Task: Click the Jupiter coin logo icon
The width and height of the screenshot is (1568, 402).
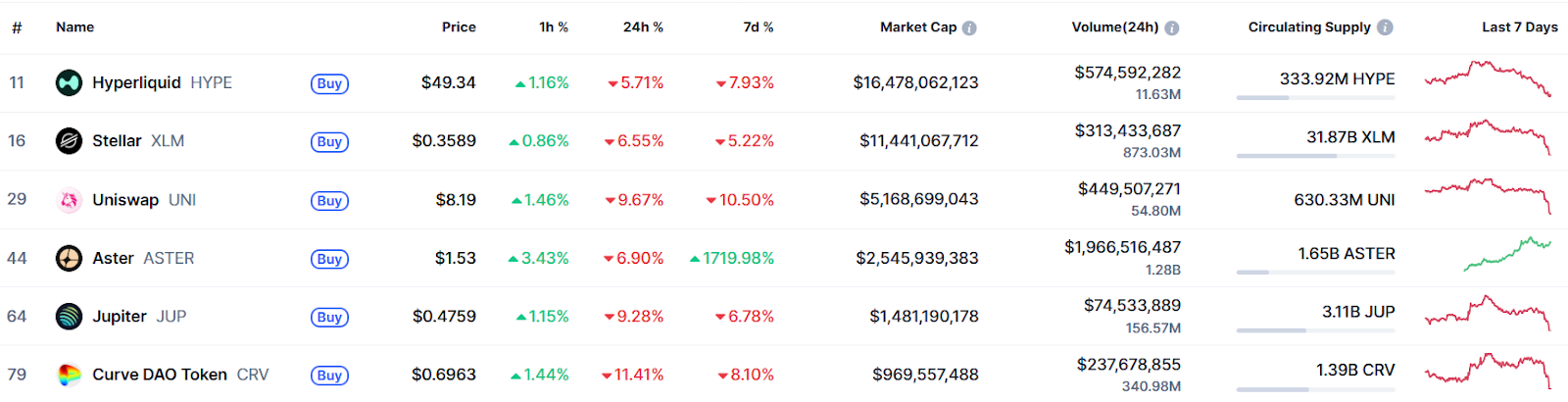Action: [69, 317]
